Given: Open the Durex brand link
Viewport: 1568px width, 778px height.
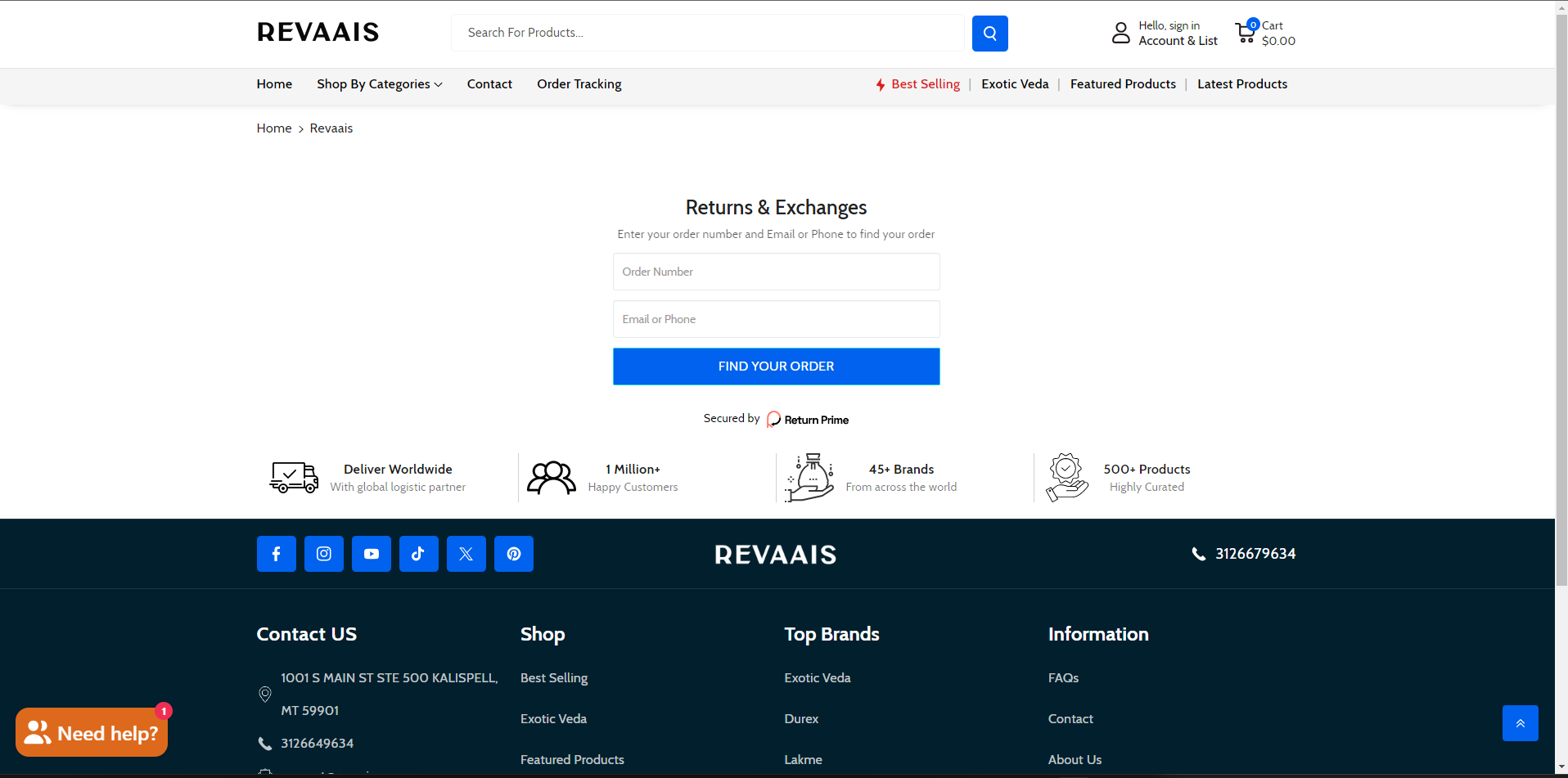Looking at the screenshot, I should 801,719.
